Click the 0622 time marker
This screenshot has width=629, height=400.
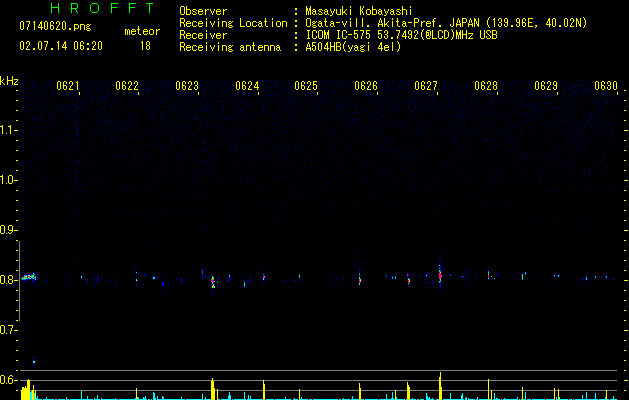coord(127,86)
